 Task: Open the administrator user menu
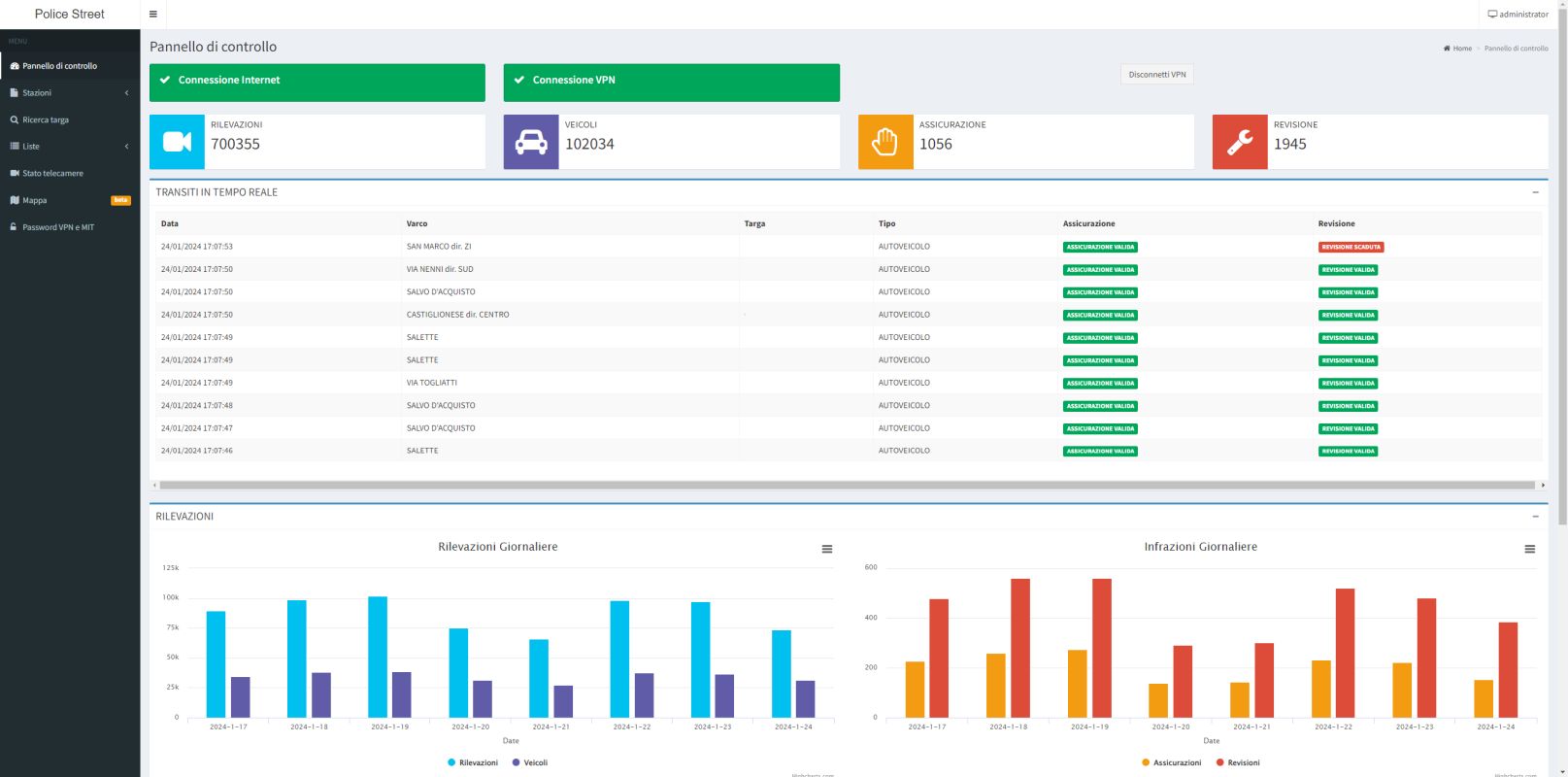point(1518,15)
